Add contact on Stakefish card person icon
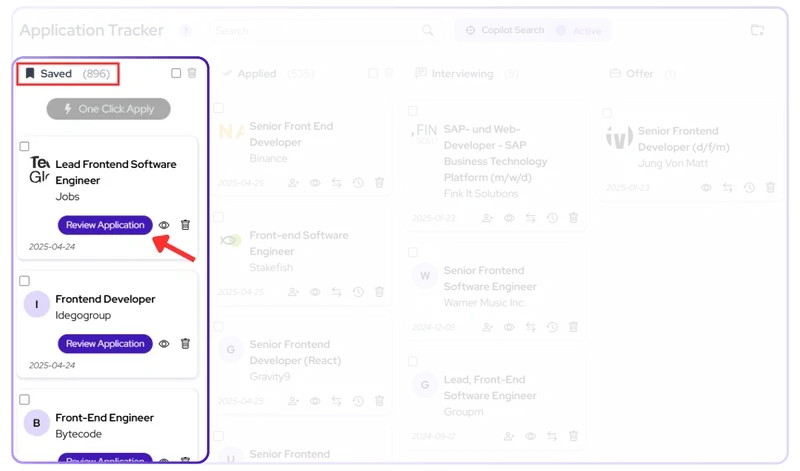The image size is (800, 471). click(293, 292)
